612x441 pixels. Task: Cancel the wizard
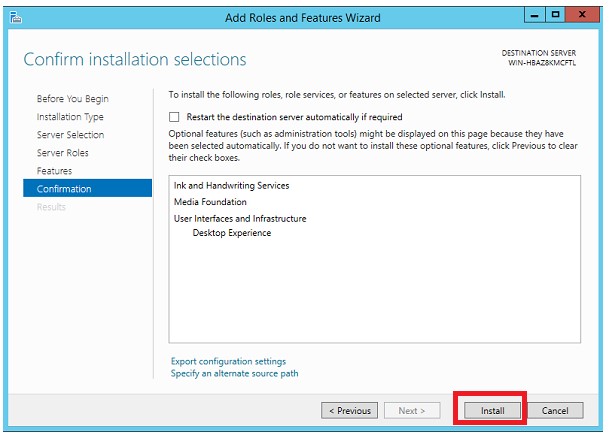pyautogui.click(x=555, y=411)
